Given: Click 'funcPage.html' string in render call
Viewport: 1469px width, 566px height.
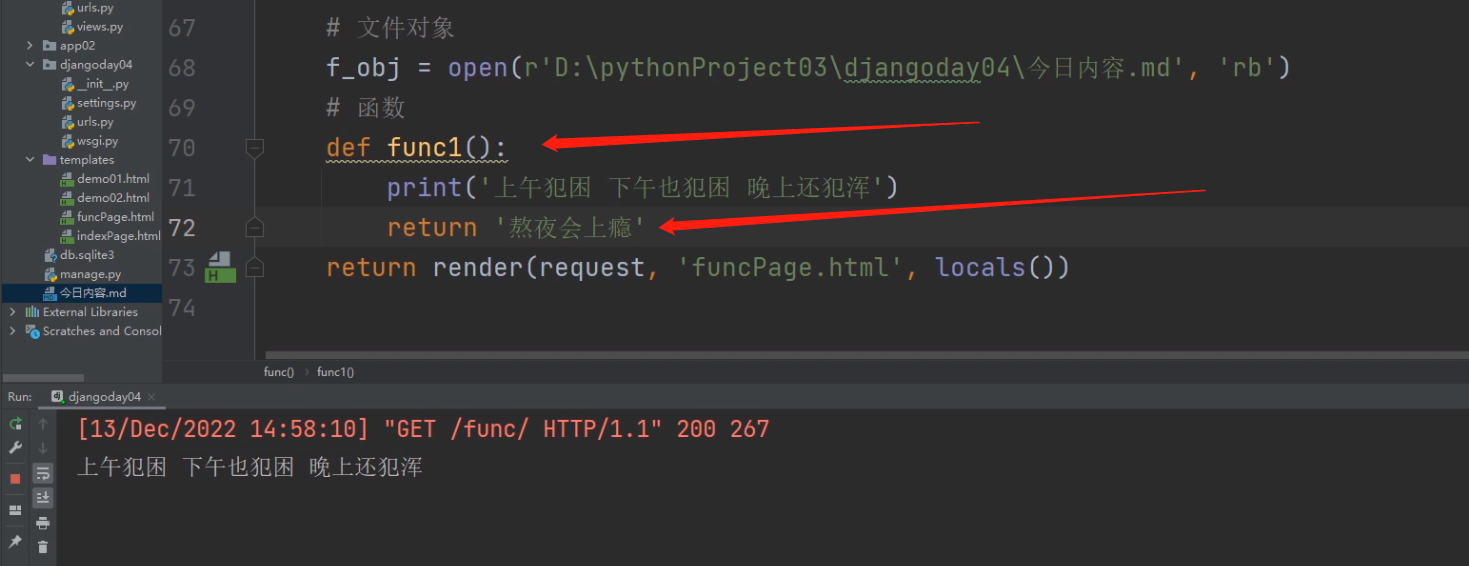Looking at the screenshot, I should 790,268.
